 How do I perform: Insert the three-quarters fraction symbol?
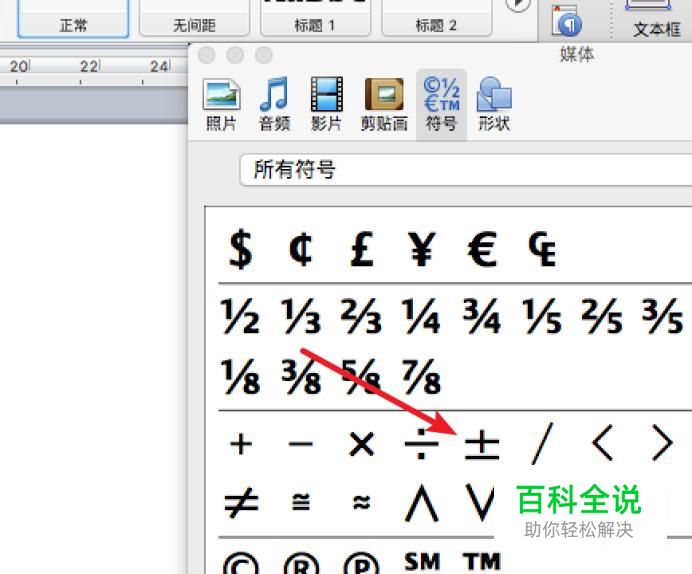click(482, 316)
